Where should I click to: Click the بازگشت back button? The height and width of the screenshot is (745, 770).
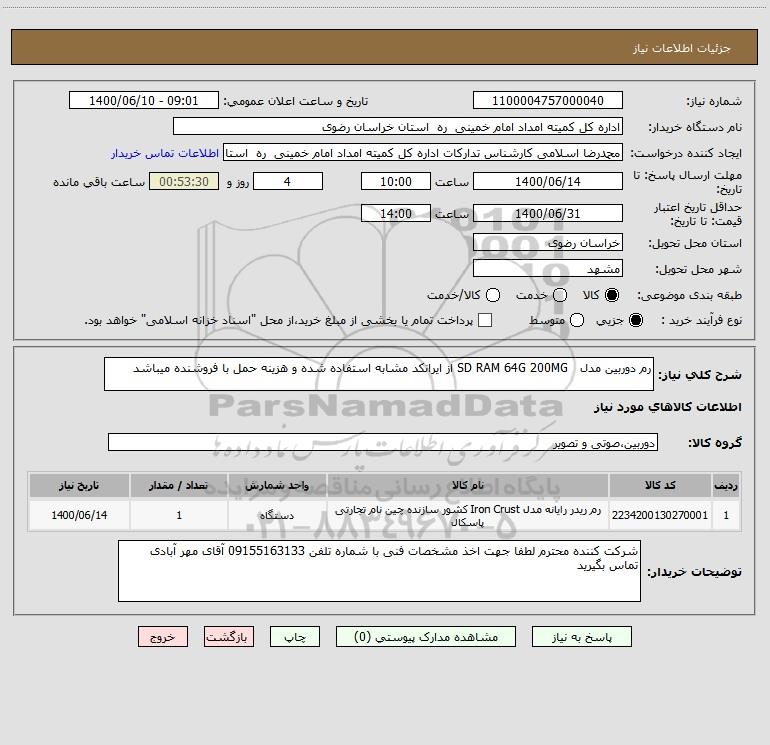tap(229, 637)
